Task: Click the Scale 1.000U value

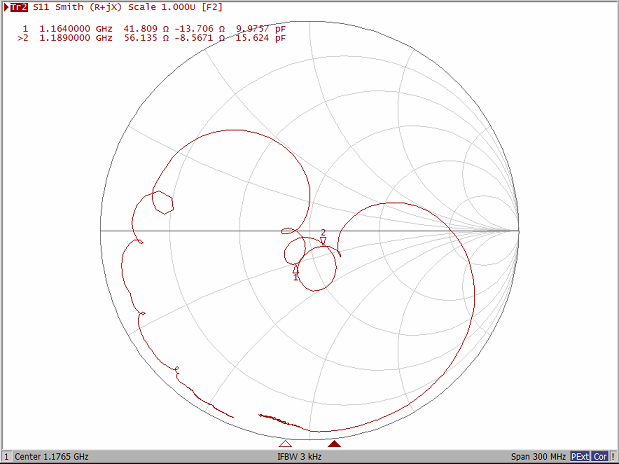Action: point(164,7)
